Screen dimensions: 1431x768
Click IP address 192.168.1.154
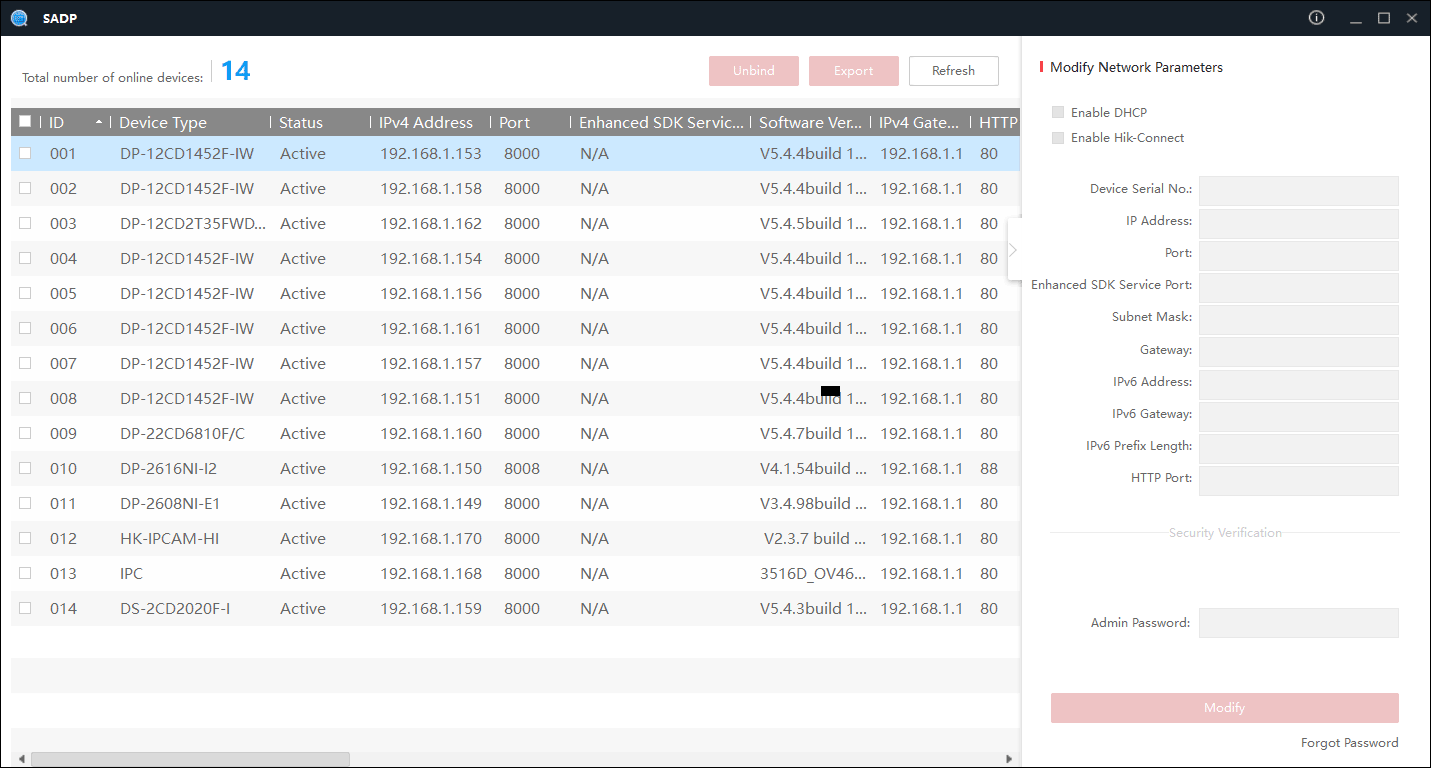click(x=431, y=259)
